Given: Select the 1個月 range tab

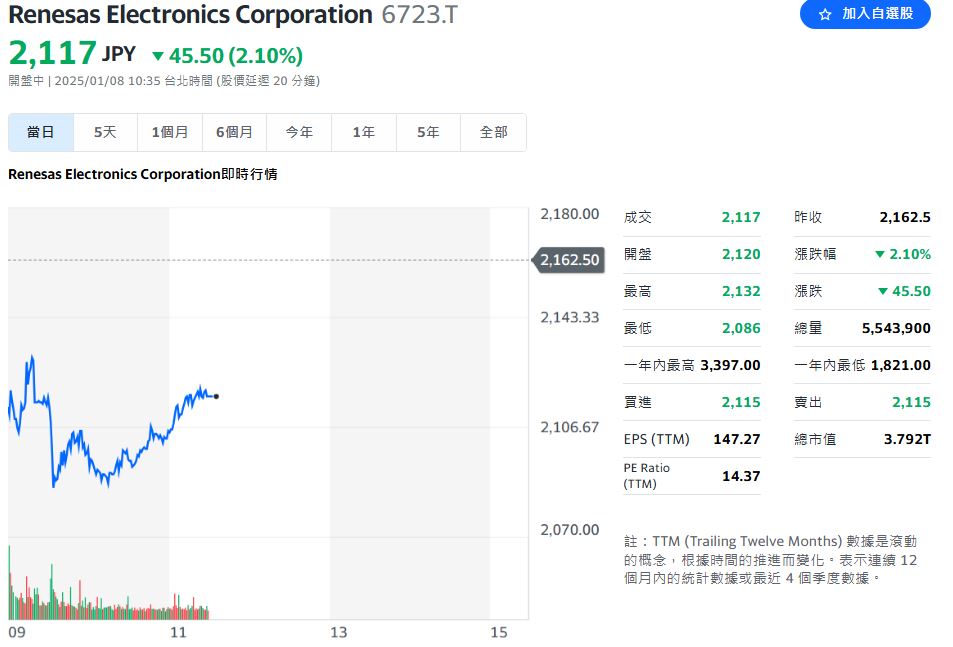Looking at the screenshot, I should 170,132.
